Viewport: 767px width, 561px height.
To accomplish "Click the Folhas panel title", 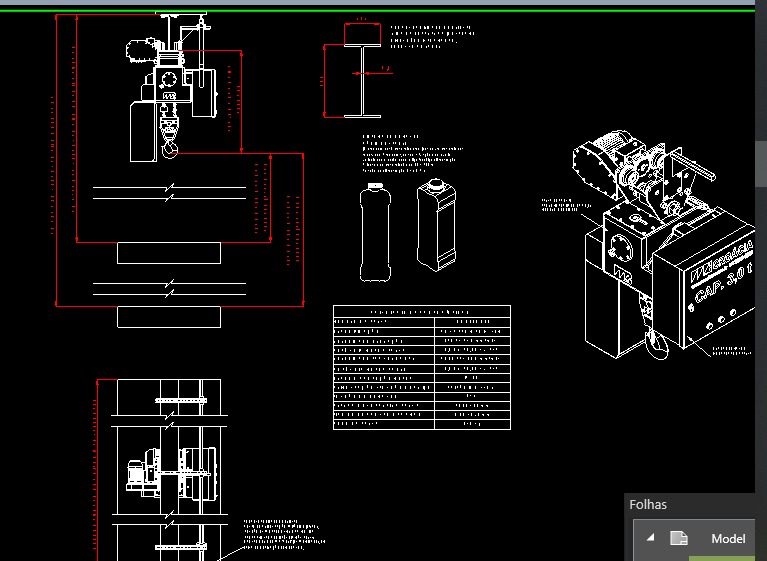I will (648, 505).
